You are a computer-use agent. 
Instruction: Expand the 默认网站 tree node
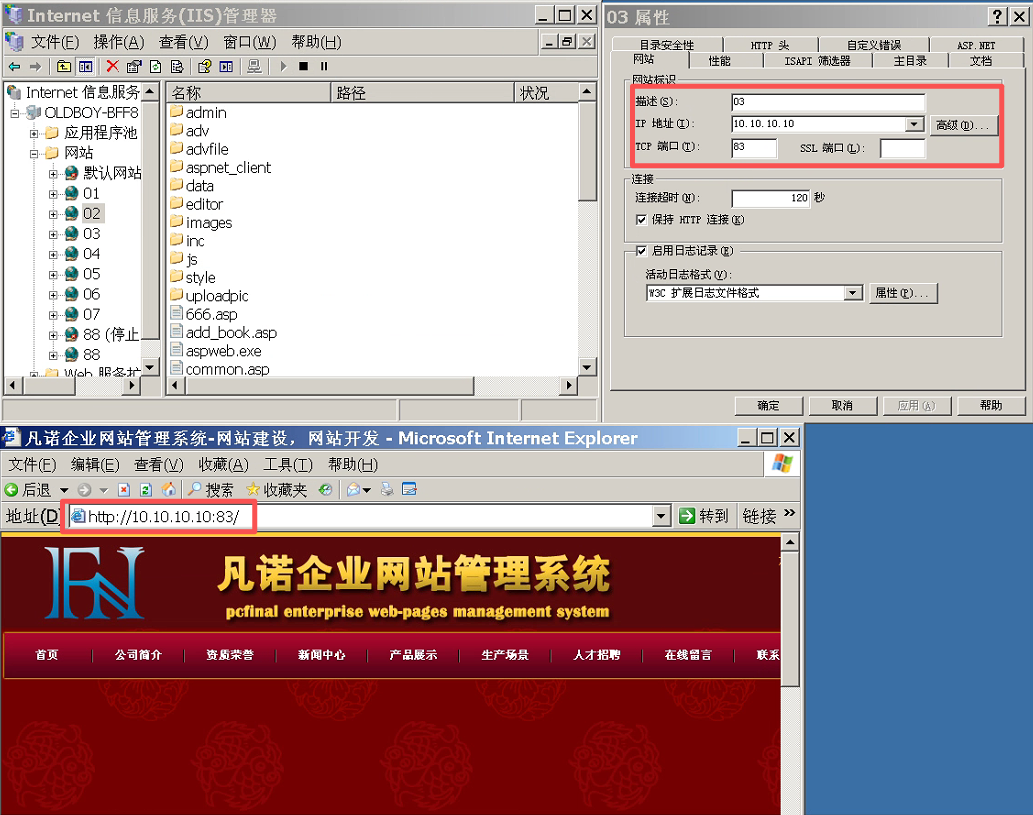[53, 174]
